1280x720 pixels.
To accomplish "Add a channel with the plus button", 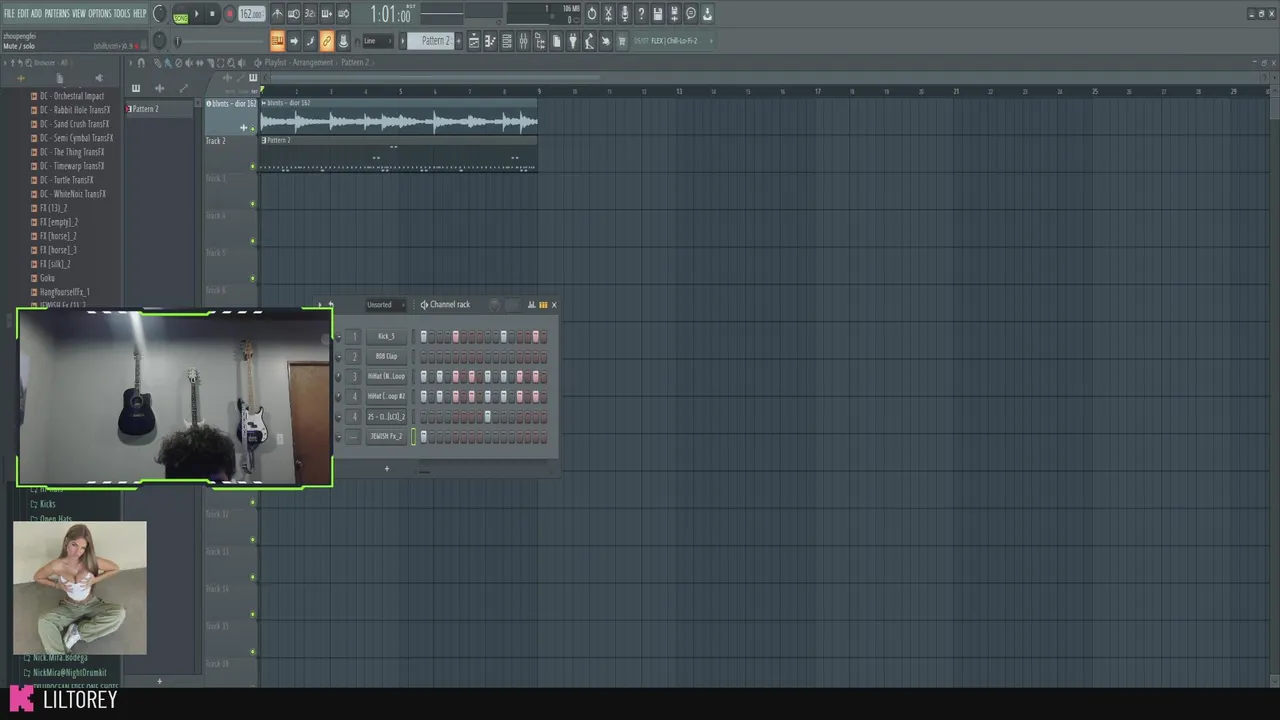I will [x=387, y=468].
